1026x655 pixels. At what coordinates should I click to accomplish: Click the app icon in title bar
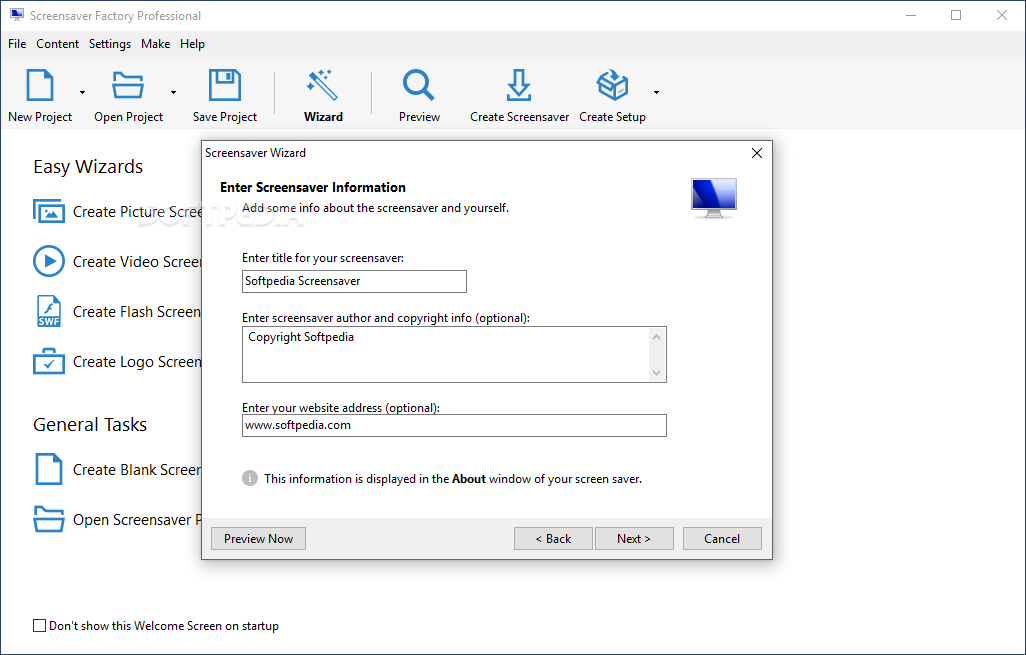point(16,15)
